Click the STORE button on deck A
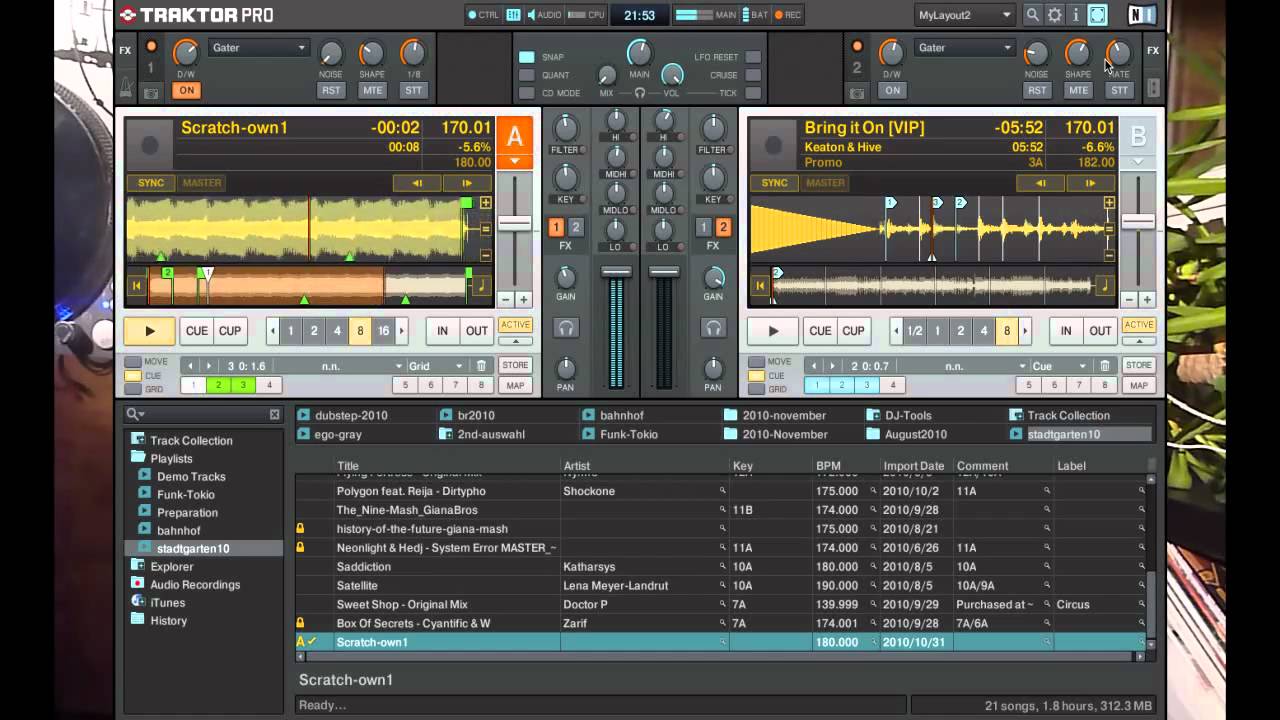This screenshot has width=1280, height=720. [515, 365]
